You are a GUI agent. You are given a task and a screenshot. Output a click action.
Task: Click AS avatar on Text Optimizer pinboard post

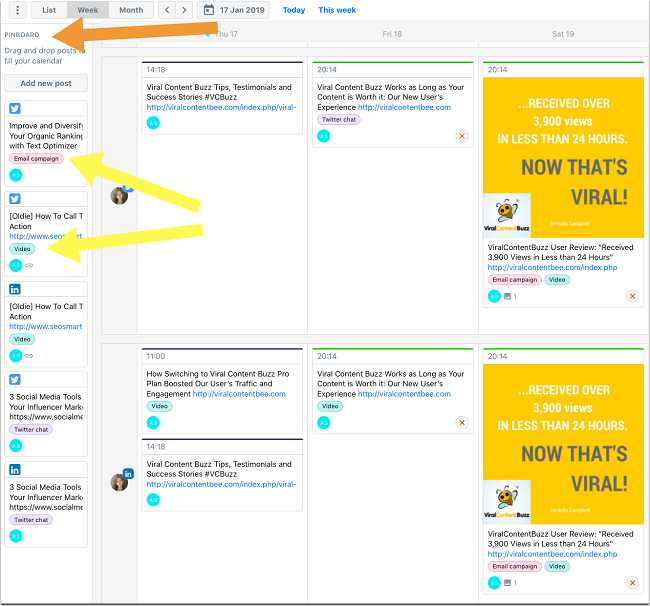[x=16, y=175]
